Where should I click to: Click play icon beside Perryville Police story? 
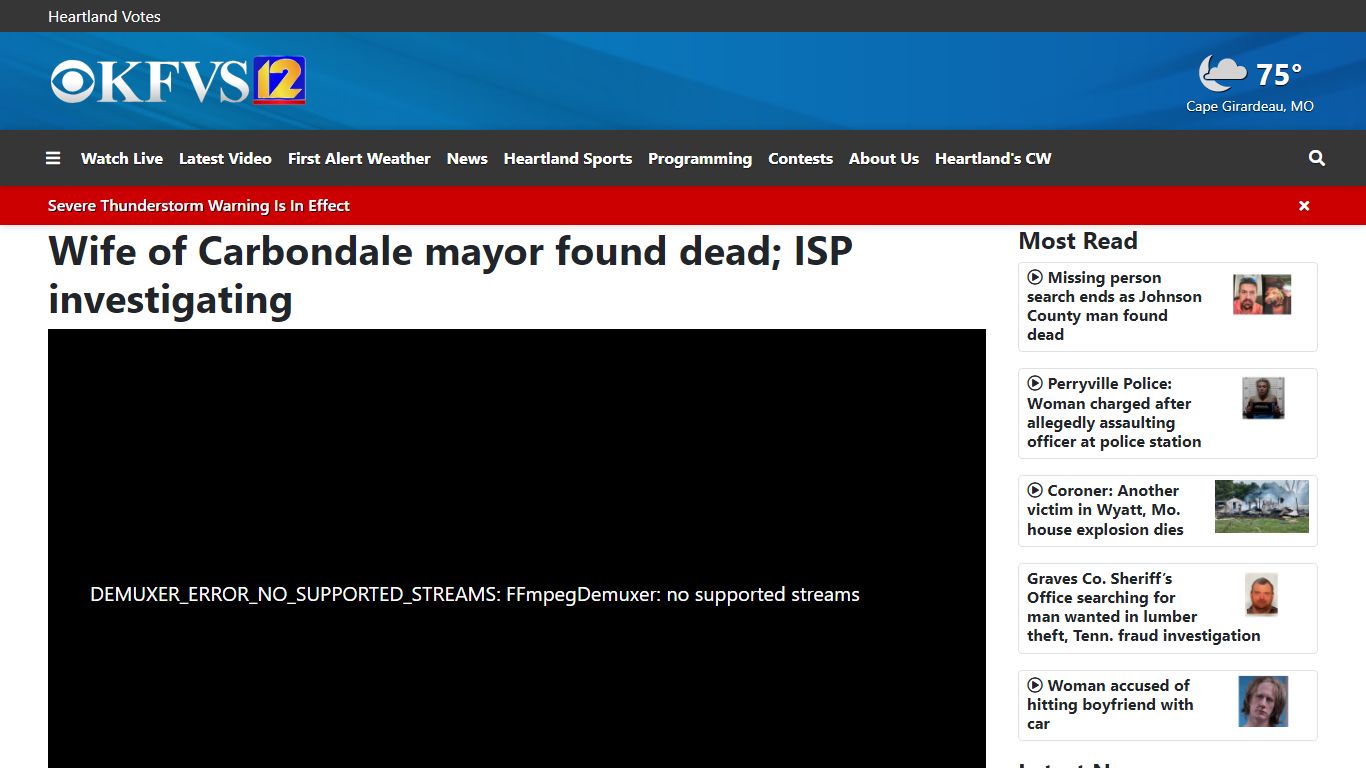[1035, 383]
